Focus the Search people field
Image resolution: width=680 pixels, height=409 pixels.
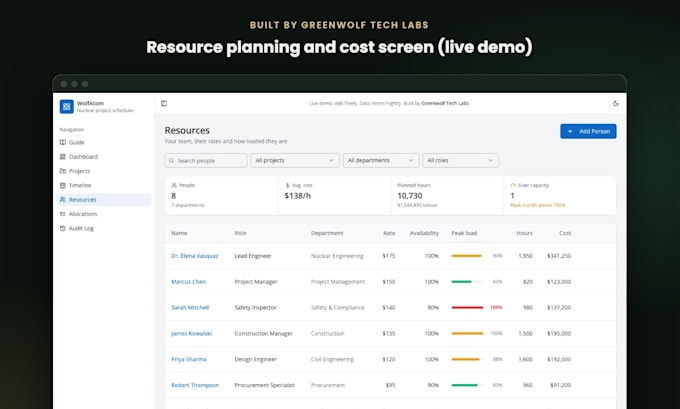(206, 160)
